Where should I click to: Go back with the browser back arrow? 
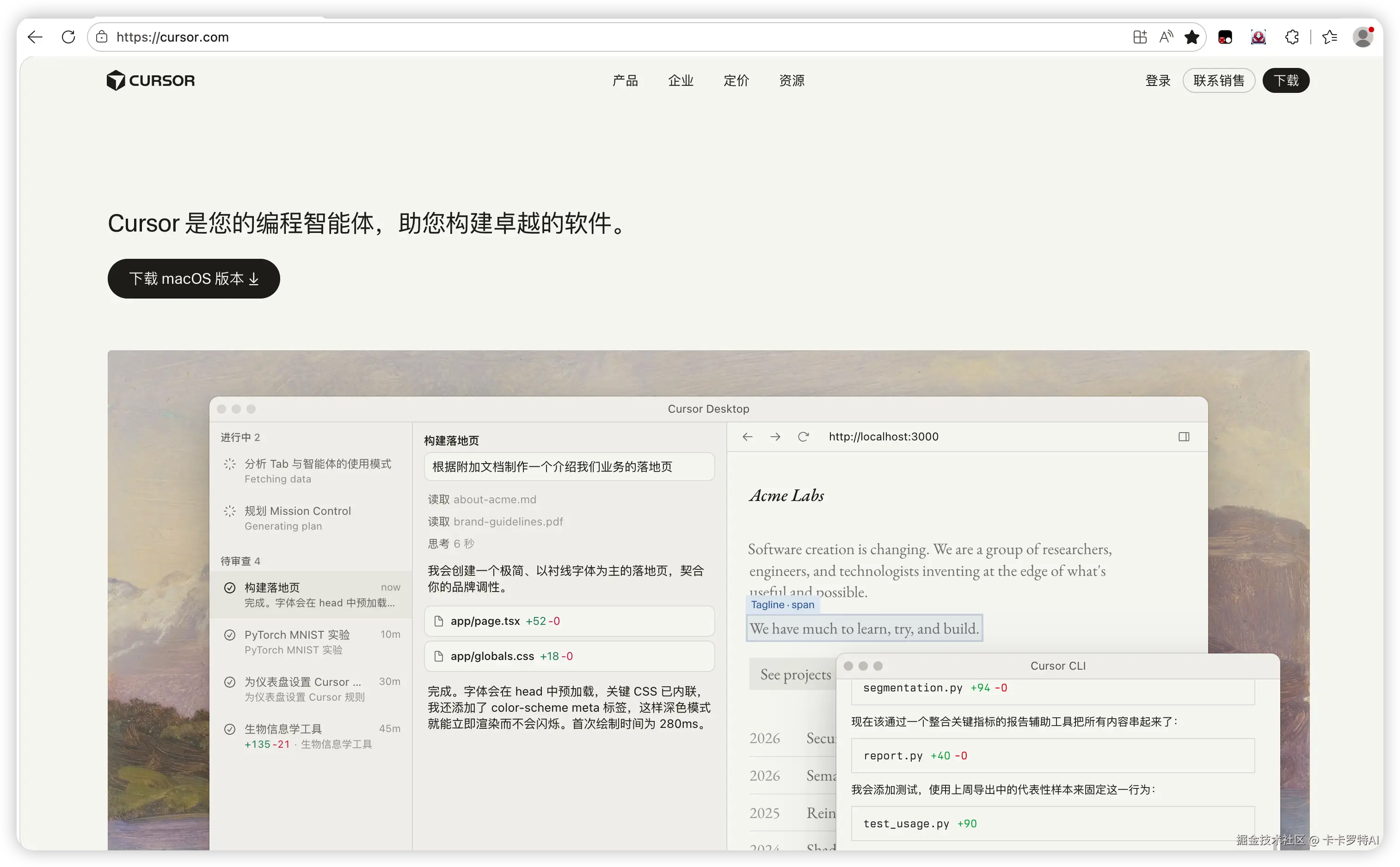point(35,37)
